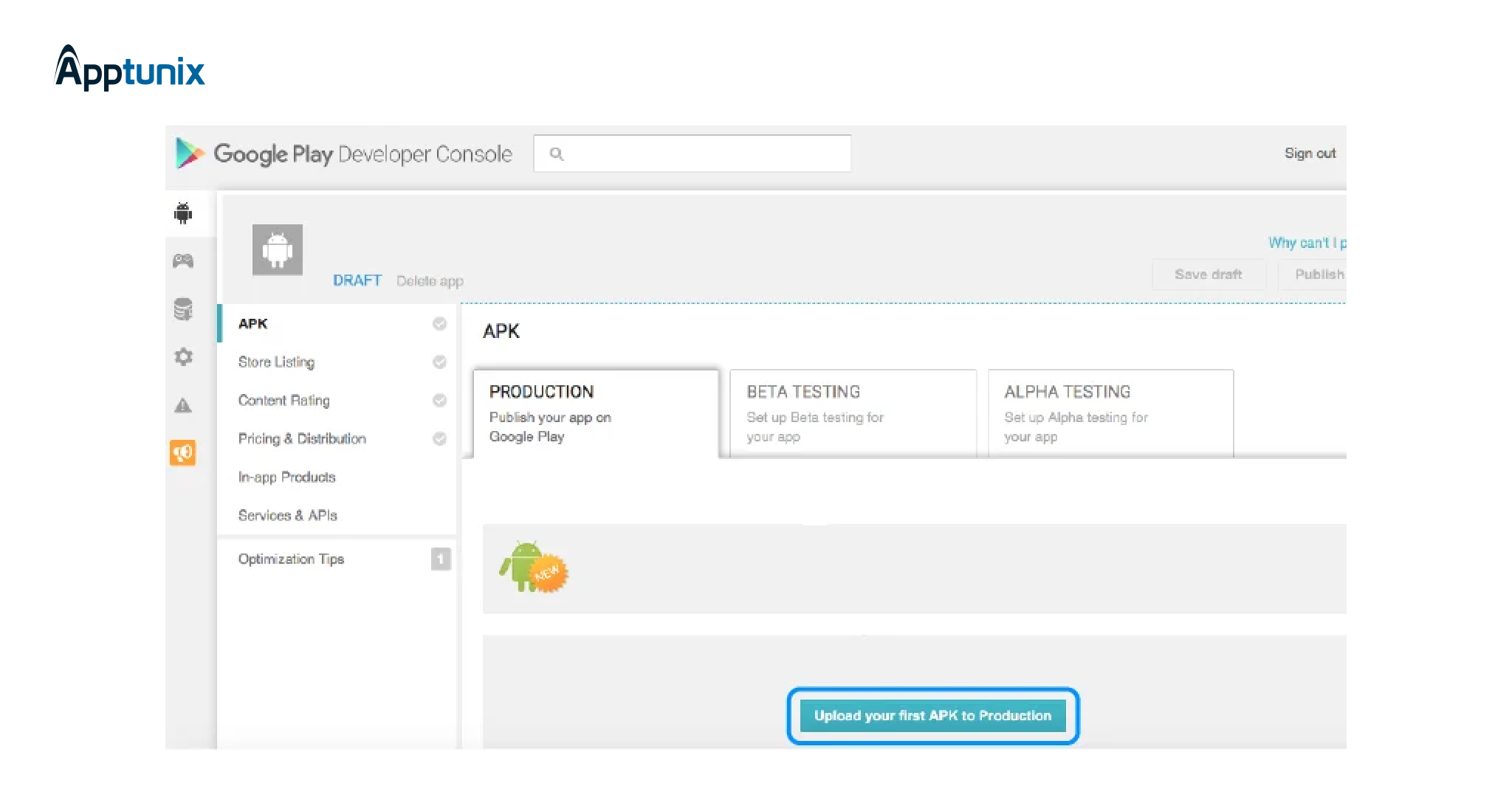Click the green Android NEW badge icon
Screen dimensions: 1512x797
pos(533,567)
